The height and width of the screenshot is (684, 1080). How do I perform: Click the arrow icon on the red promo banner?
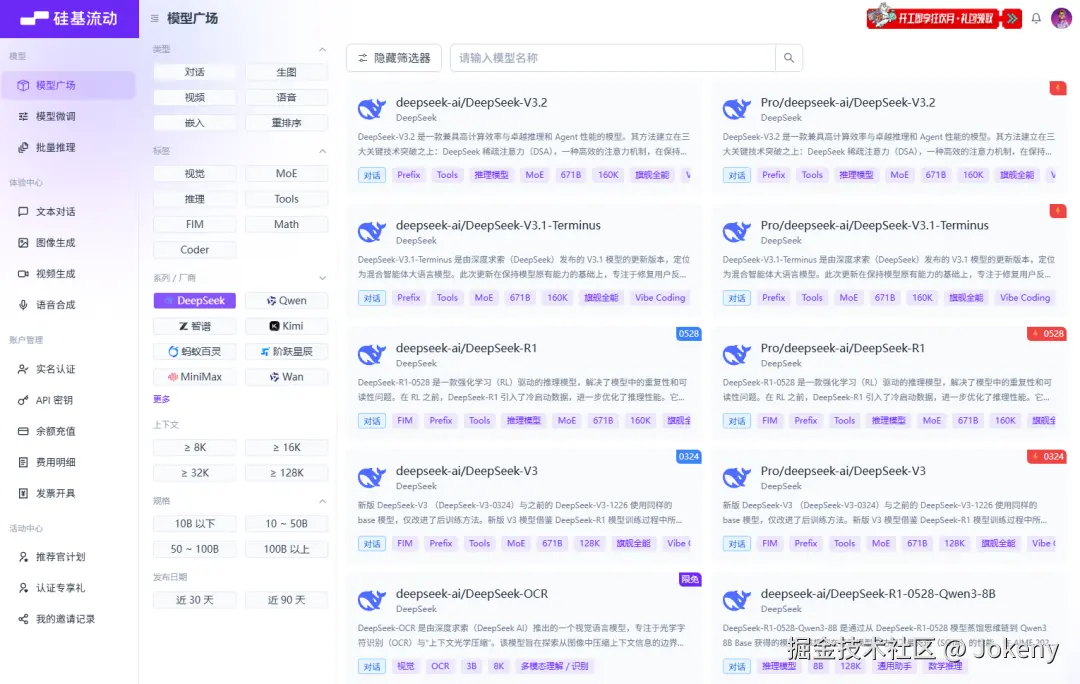point(1011,19)
